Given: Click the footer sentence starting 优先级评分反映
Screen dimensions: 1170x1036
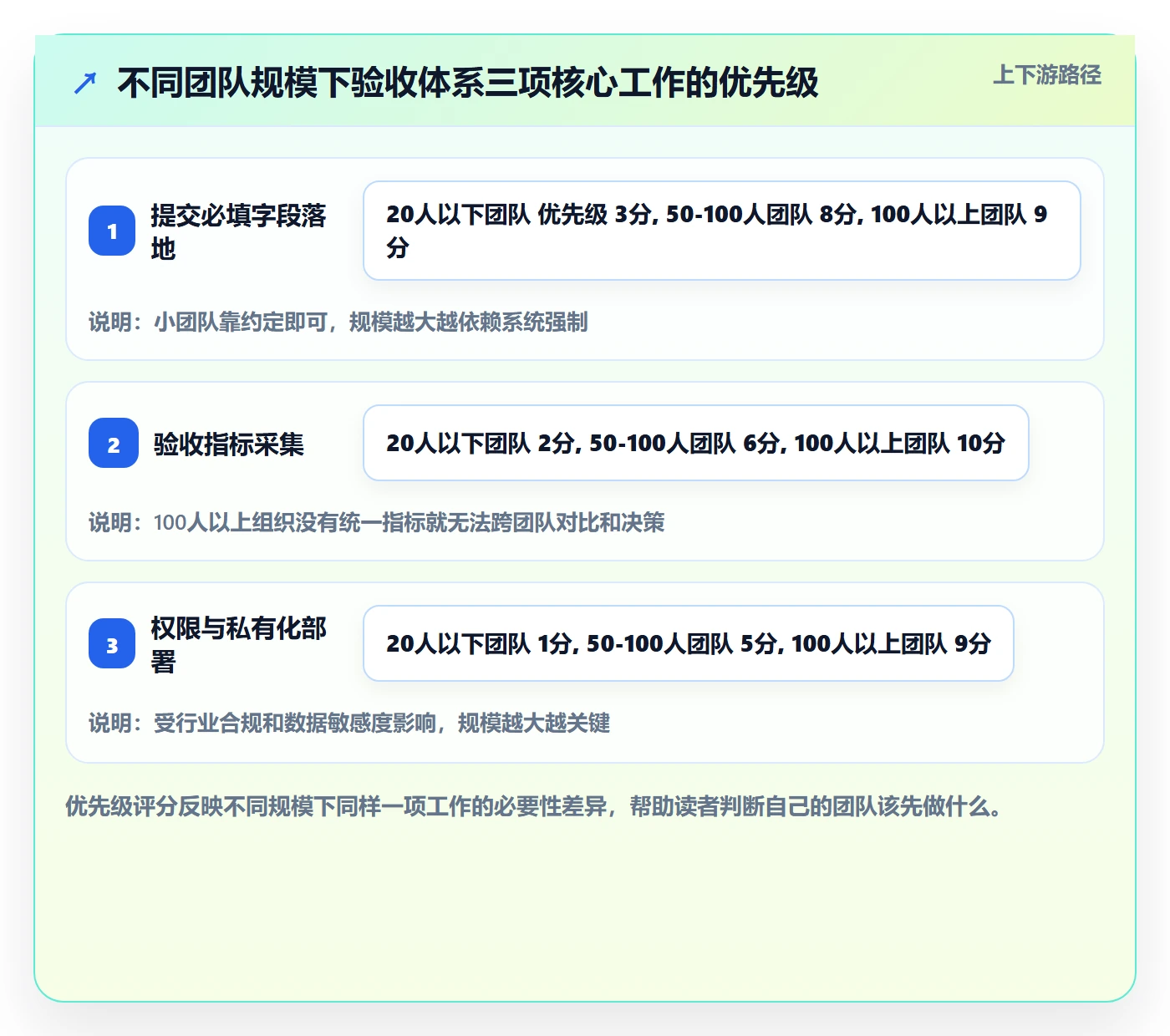Looking at the screenshot, I should pyautogui.click(x=534, y=806).
